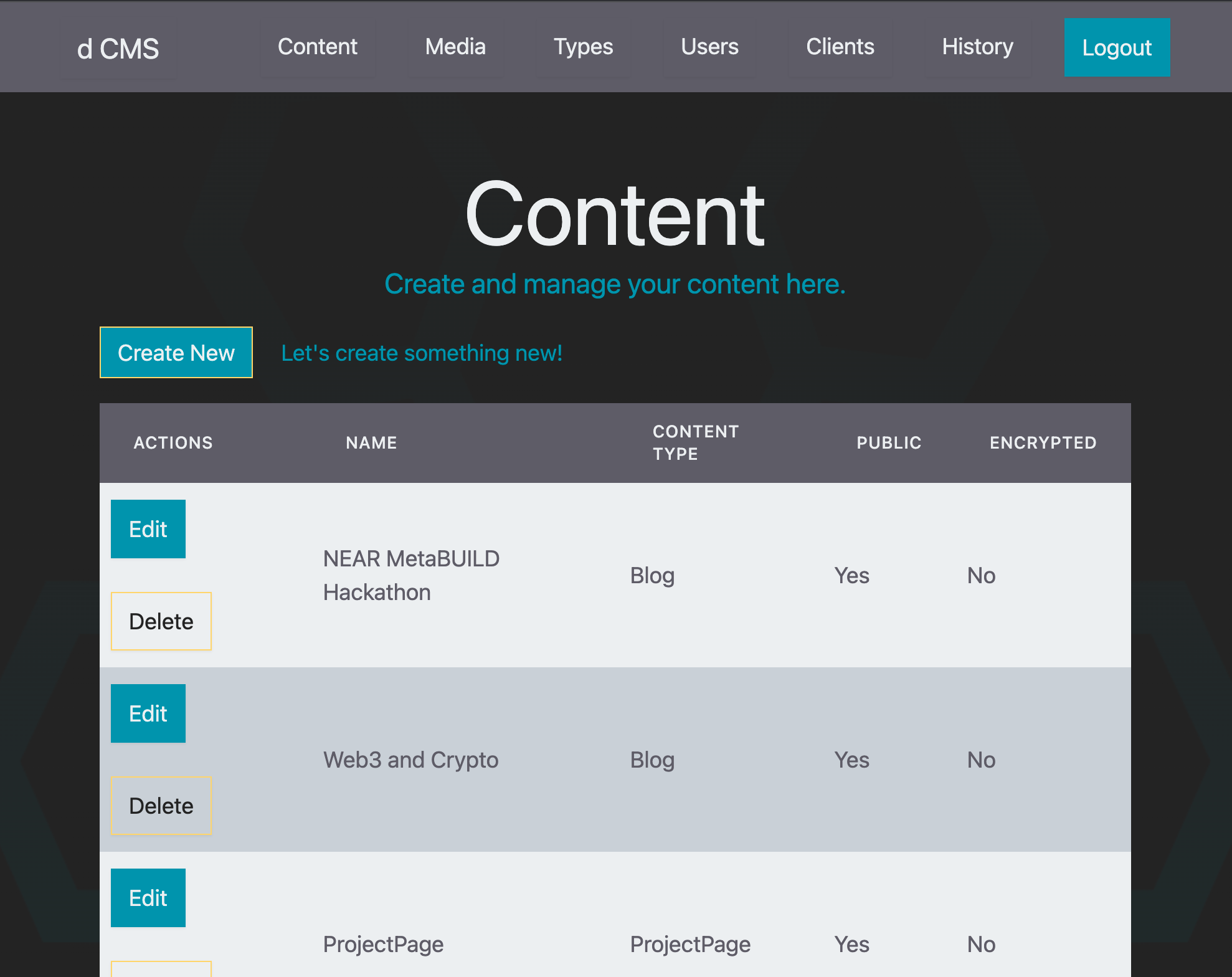Open the Content menu item
The image size is (1232, 977).
(317, 47)
